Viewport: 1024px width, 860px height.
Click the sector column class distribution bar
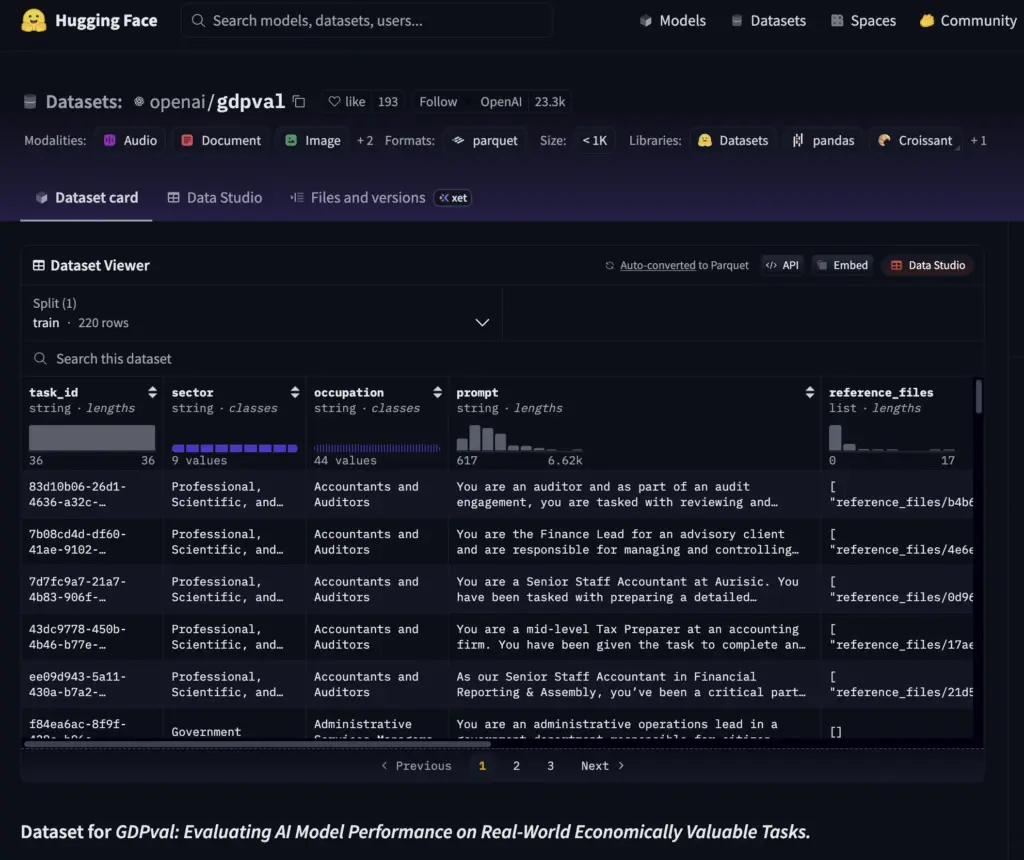pyautogui.click(x=234, y=448)
